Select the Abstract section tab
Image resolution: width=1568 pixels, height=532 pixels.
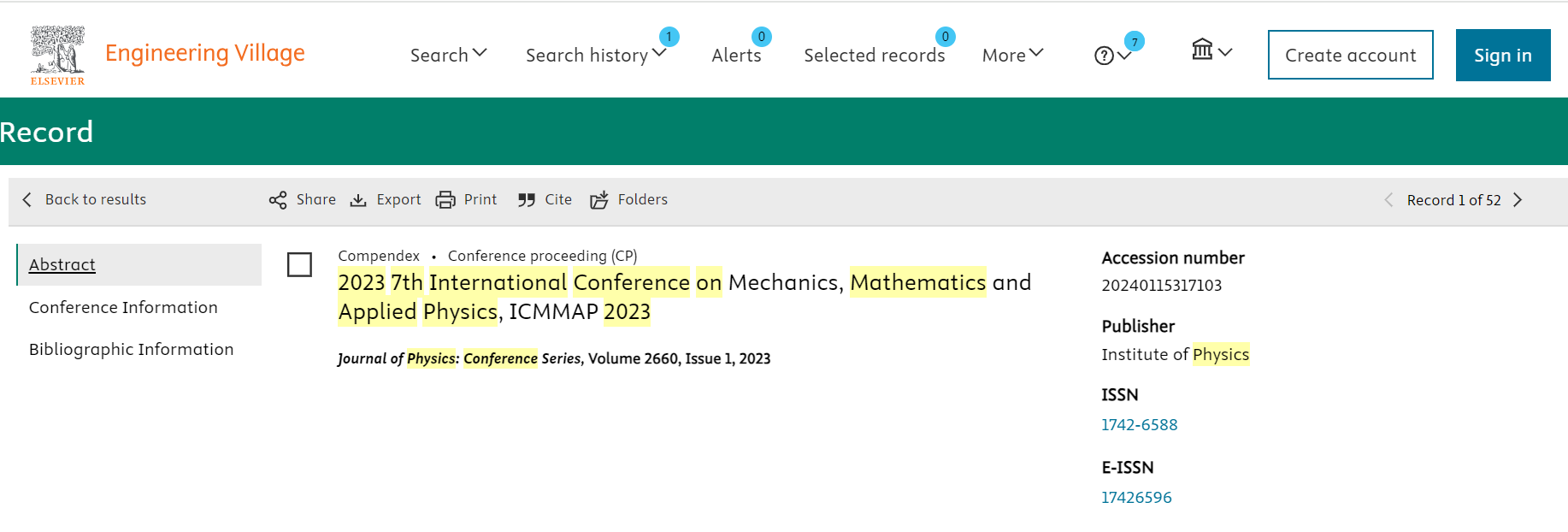pos(139,264)
